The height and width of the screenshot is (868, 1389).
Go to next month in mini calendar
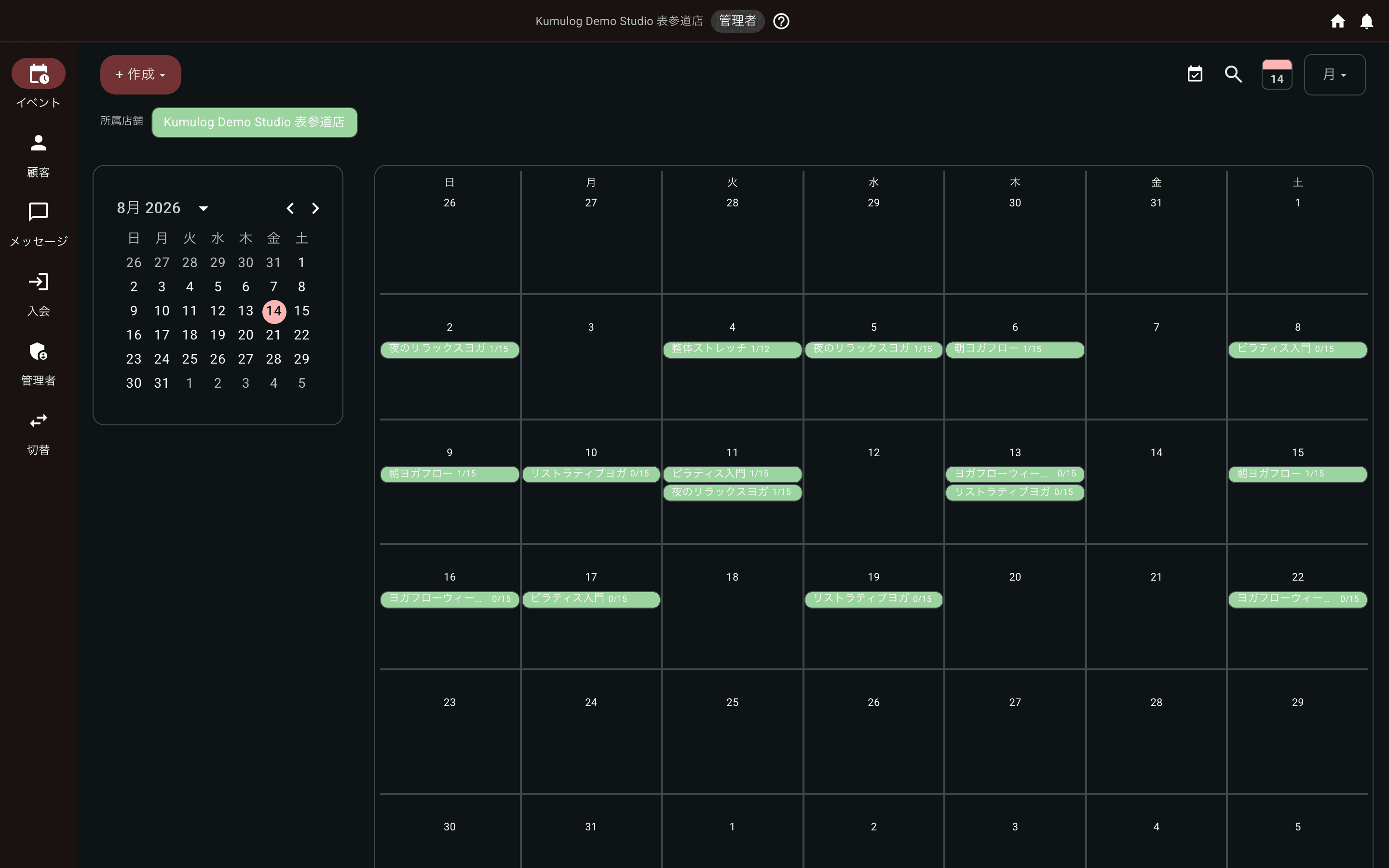tap(315, 208)
